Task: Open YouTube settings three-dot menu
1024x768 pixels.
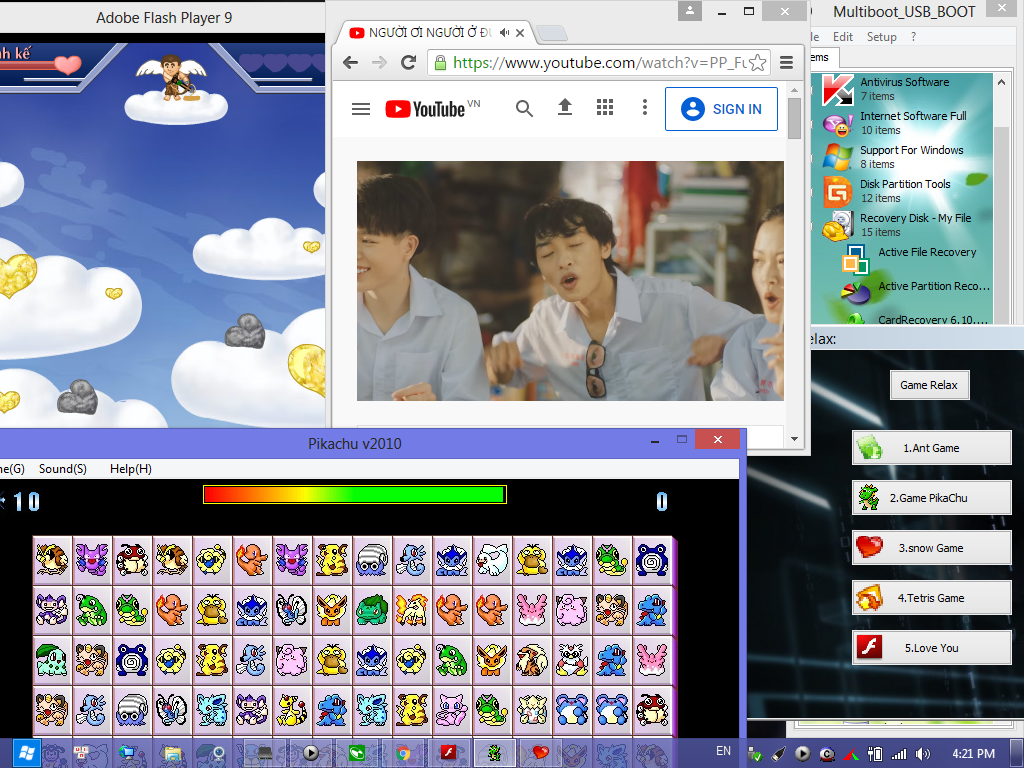Action: coord(645,108)
